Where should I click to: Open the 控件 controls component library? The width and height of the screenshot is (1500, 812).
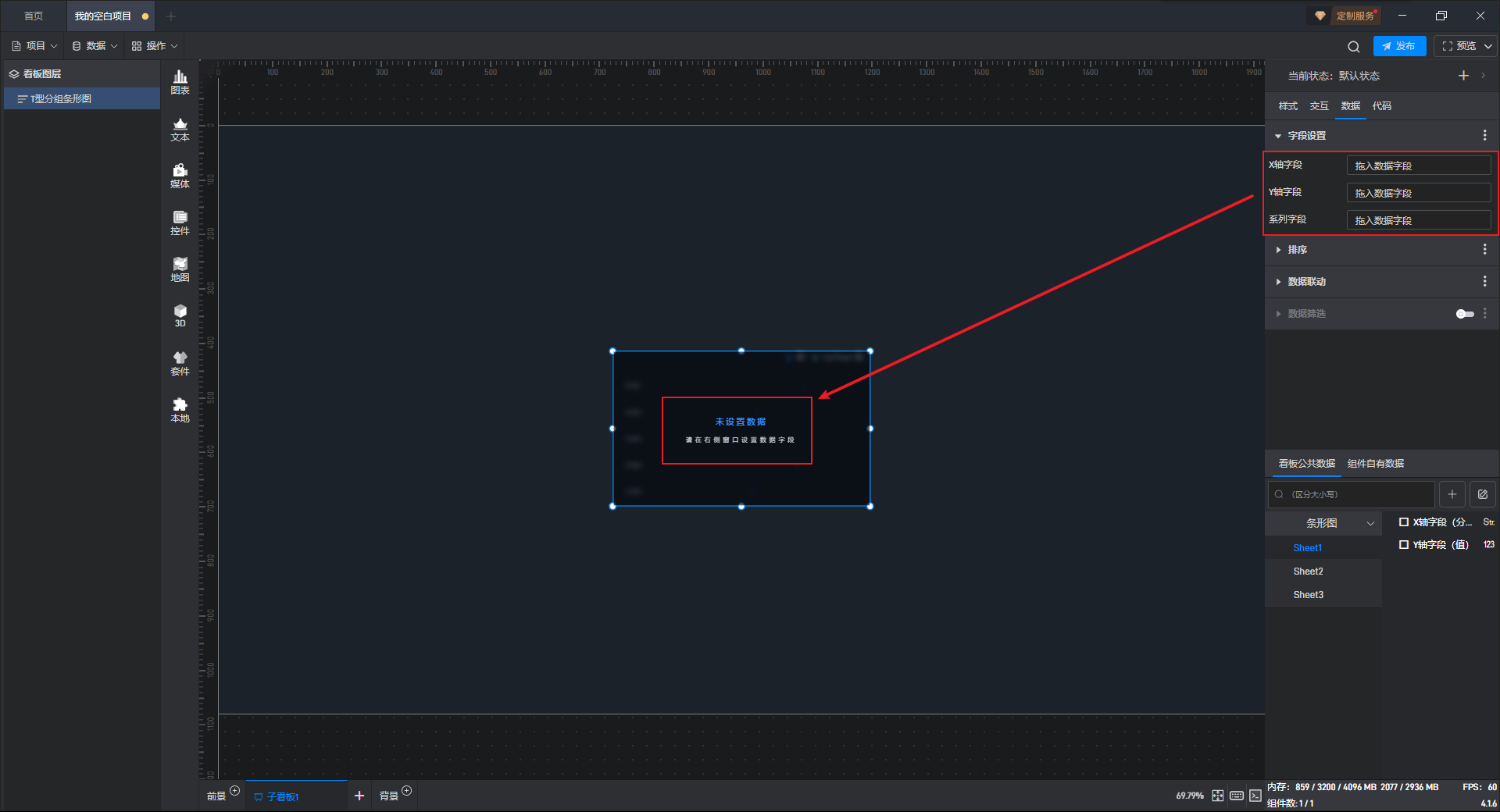pos(180,223)
